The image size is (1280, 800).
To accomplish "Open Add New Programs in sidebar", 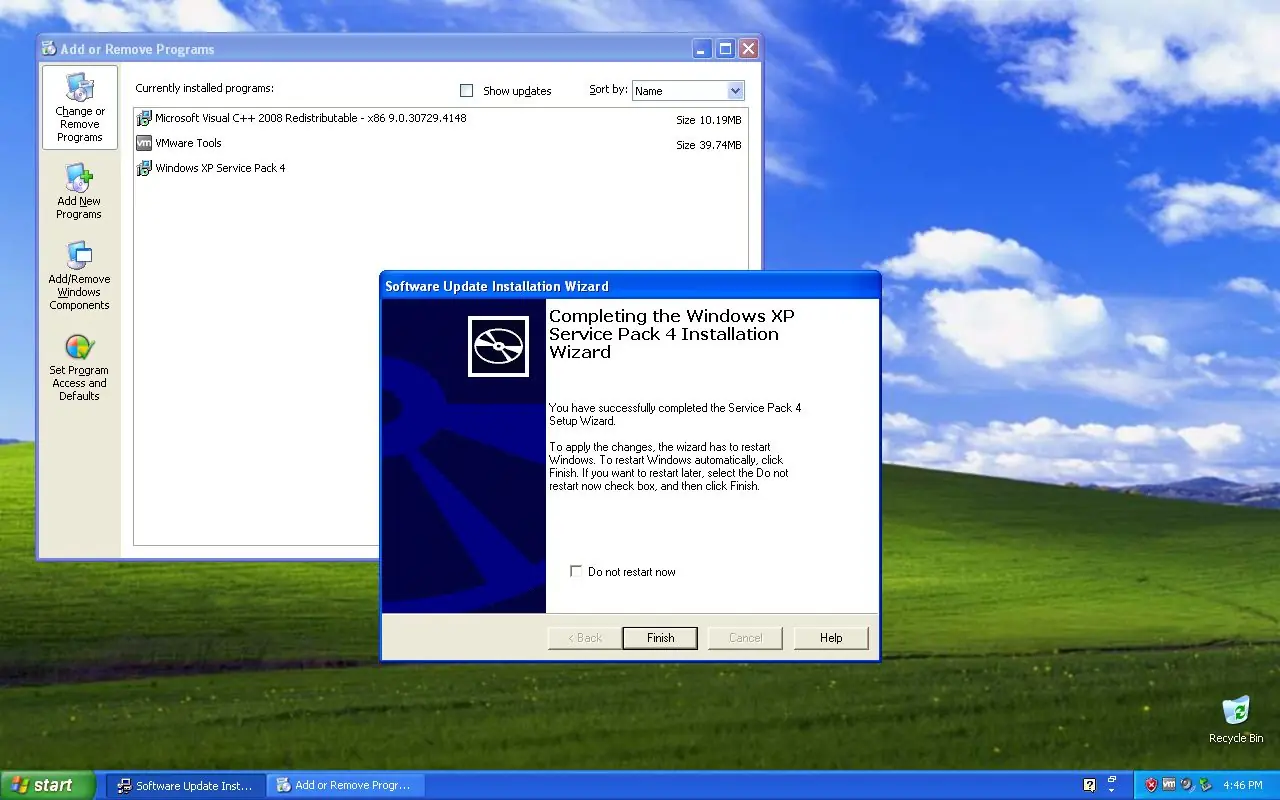I will pyautogui.click(x=79, y=192).
